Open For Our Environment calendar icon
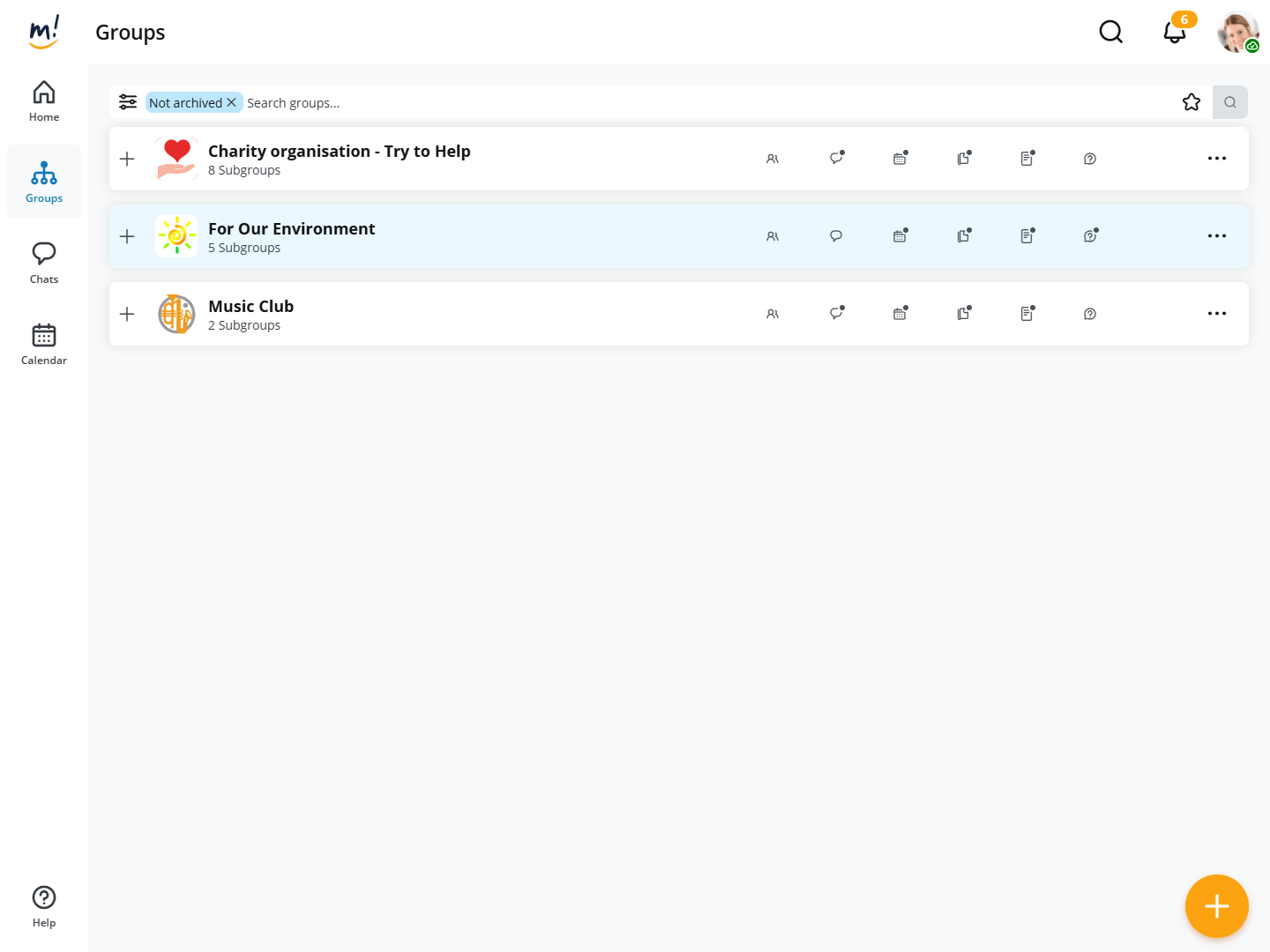 coord(900,236)
